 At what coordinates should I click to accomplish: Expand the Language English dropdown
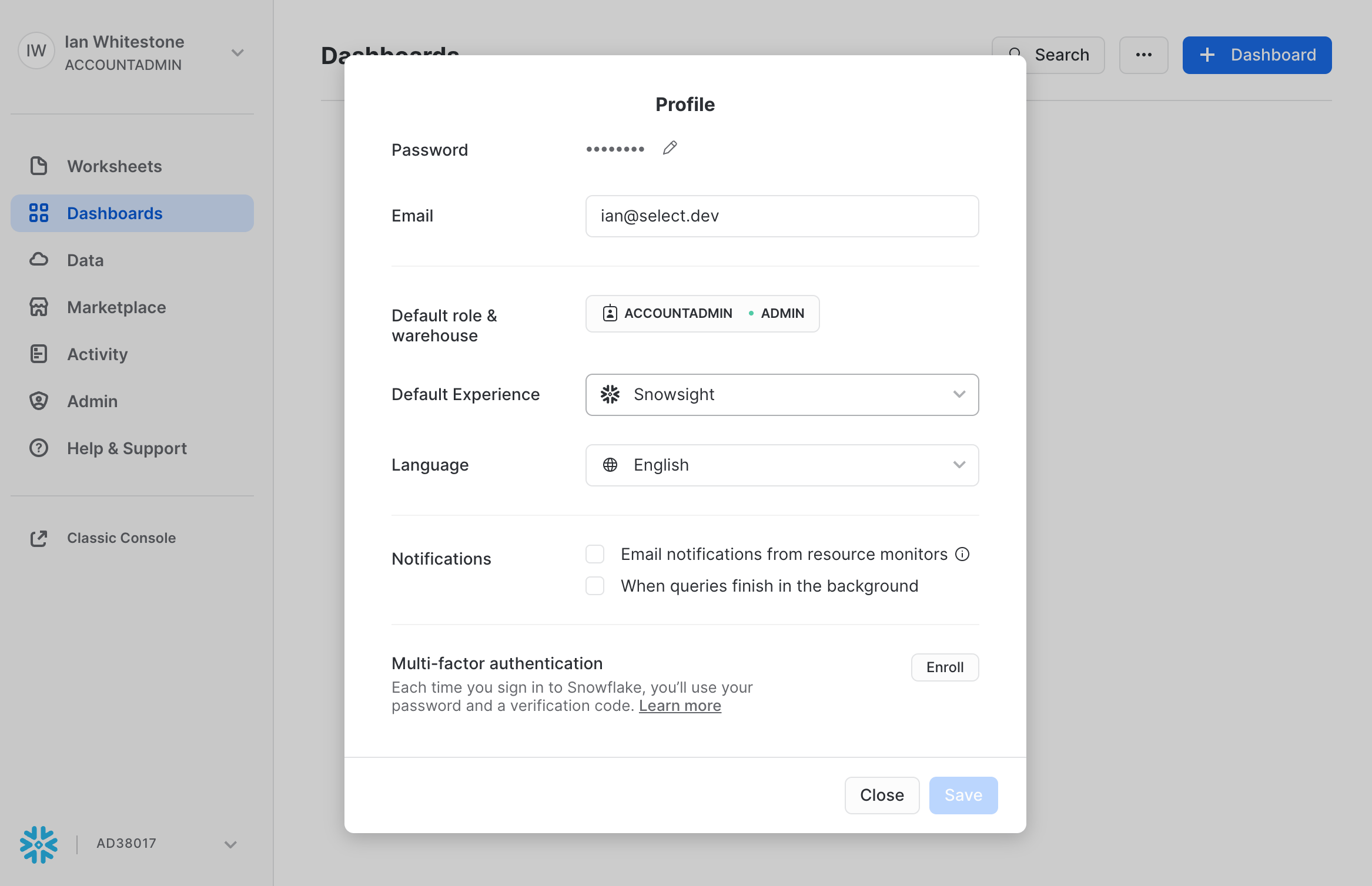[x=782, y=465]
